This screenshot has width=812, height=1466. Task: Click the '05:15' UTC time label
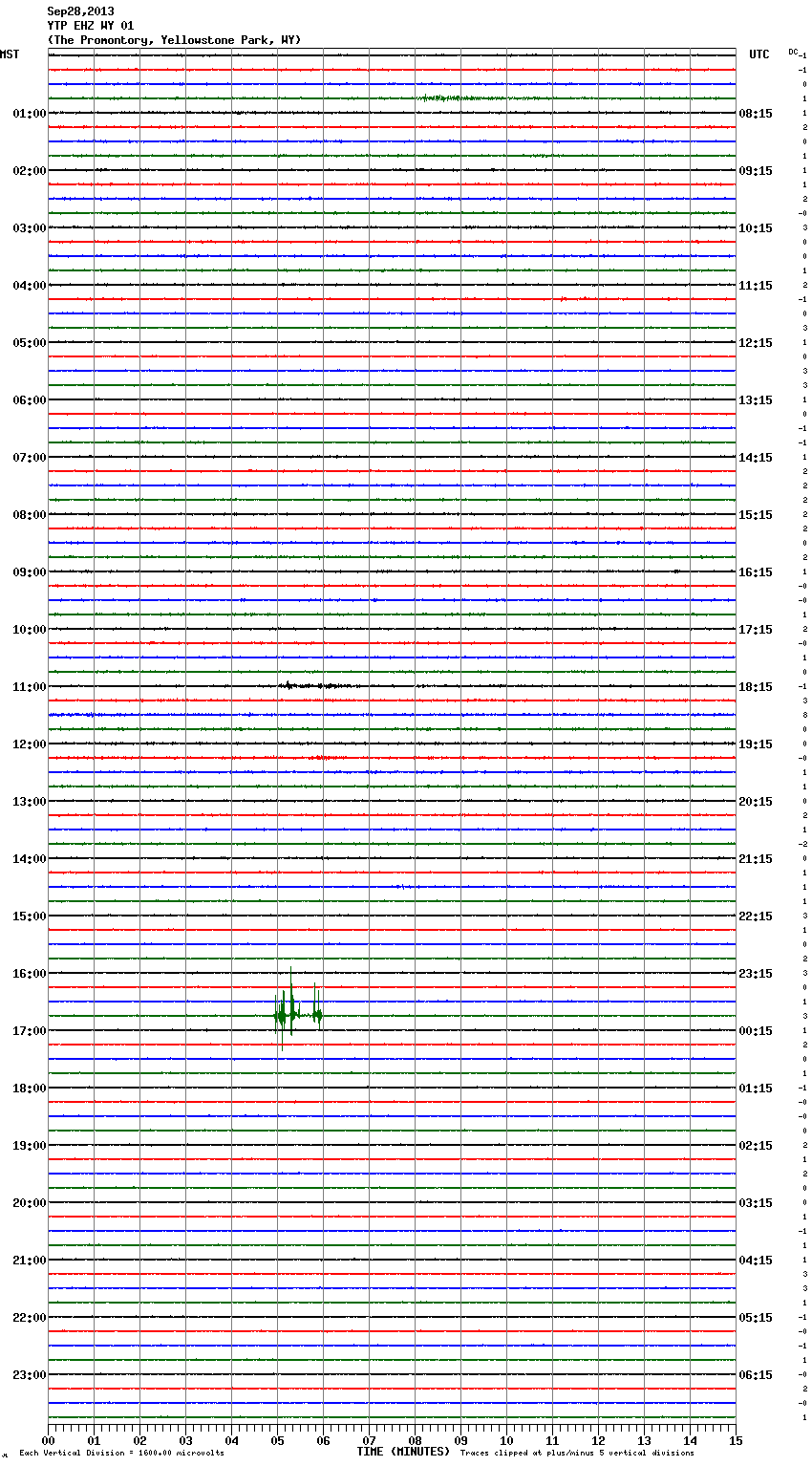pyautogui.click(x=756, y=1318)
